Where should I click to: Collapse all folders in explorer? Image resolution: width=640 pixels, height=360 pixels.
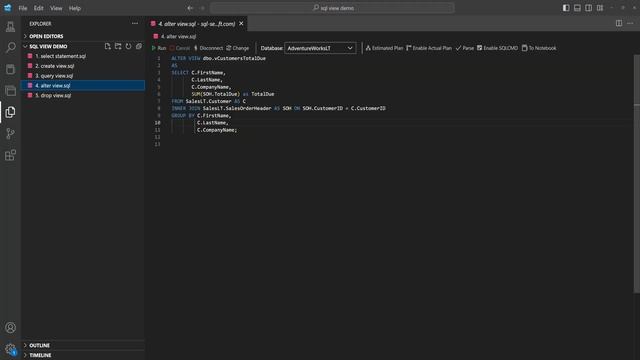(x=139, y=47)
